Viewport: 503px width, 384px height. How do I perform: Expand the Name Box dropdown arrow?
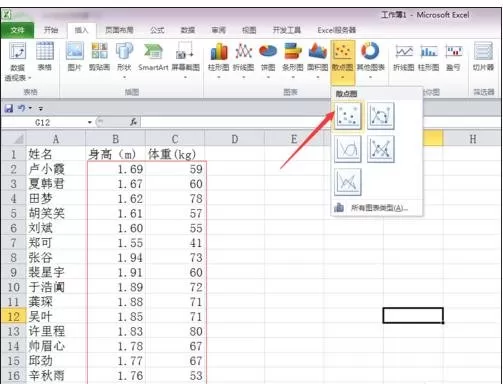[x=90, y=123]
